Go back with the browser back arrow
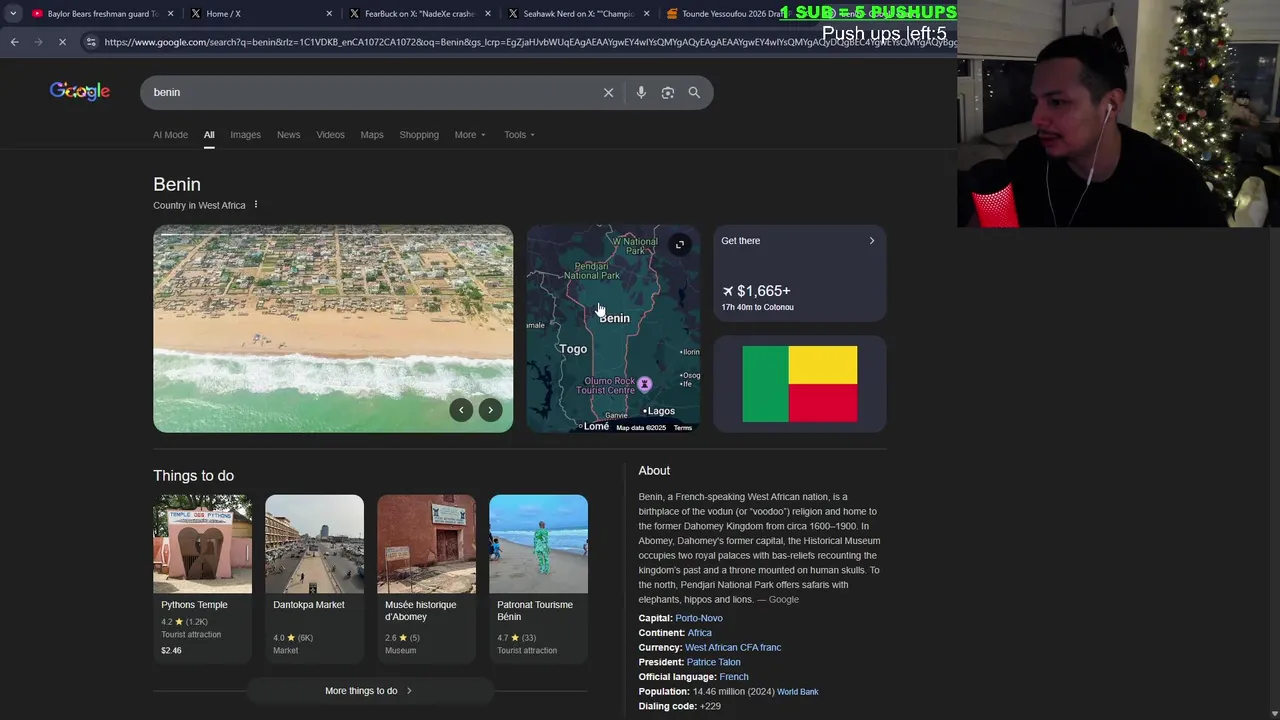Screen dimensions: 1280x720 tap(14, 42)
